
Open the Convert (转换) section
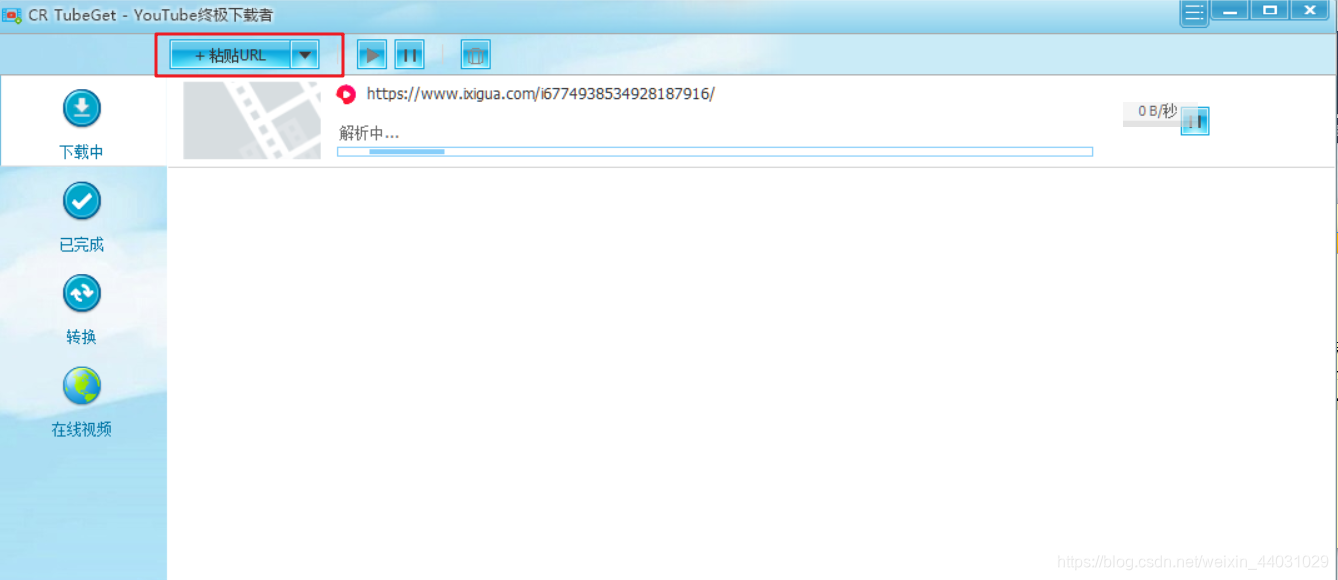tap(82, 310)
